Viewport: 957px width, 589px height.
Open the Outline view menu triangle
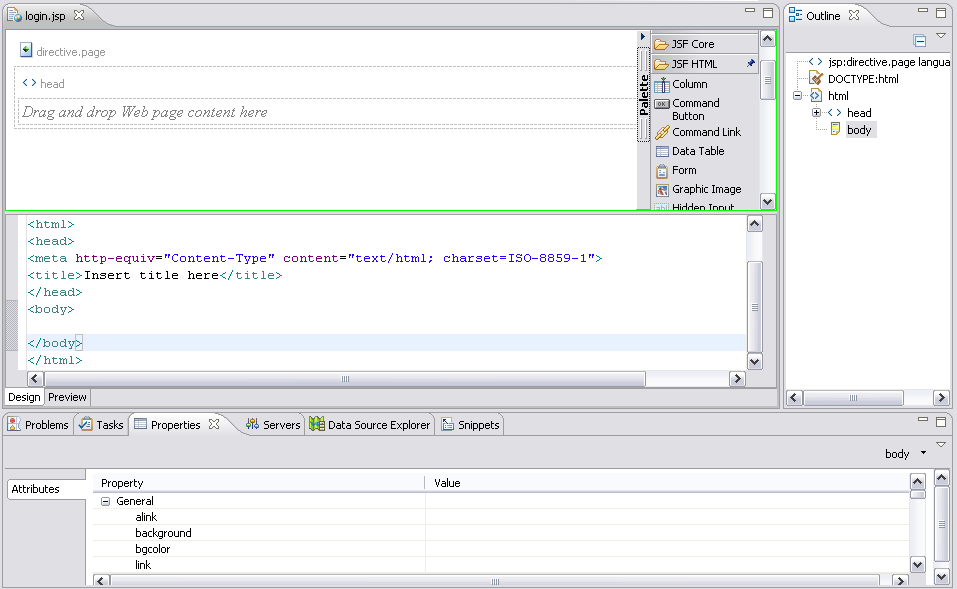click(x=941, y=36)
